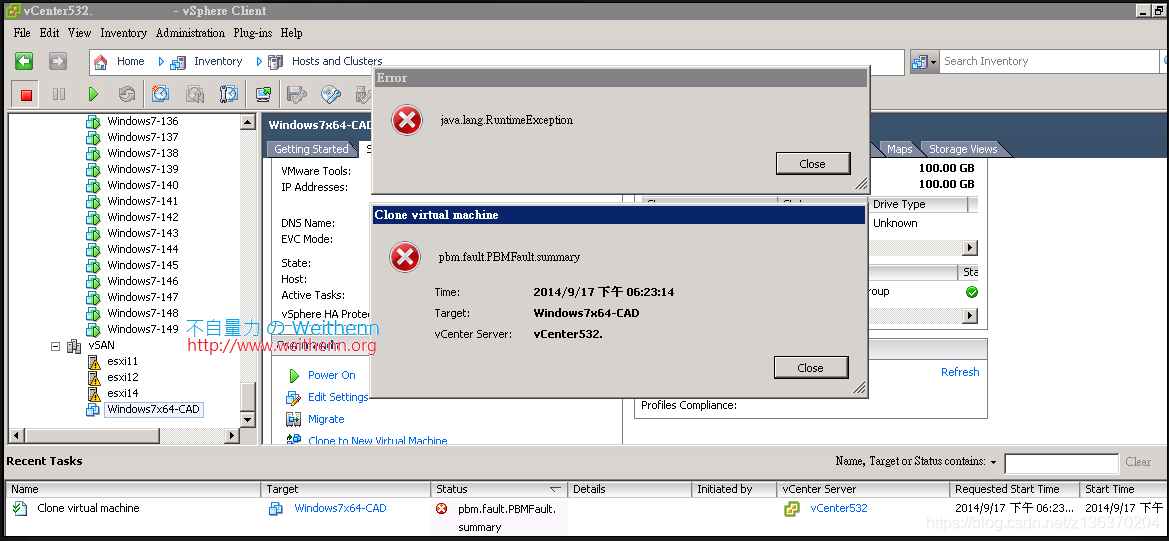The height and width of the screenshot is (541, 1169).
Task: Sort tasks by the Name column header
Action: coord(133,489)
